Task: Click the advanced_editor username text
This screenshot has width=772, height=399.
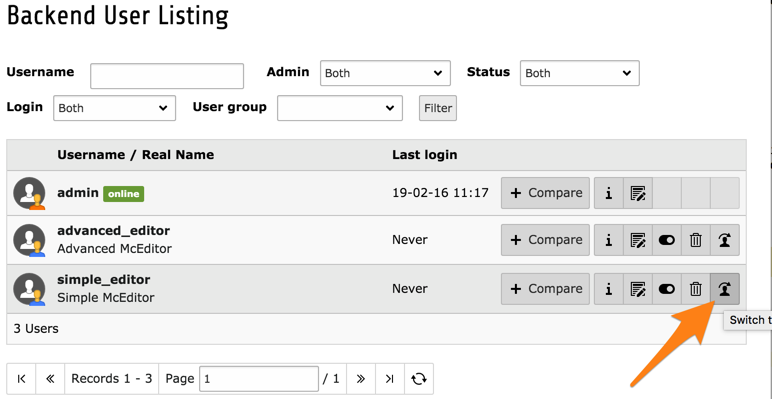Action: (x=114, y=231)
